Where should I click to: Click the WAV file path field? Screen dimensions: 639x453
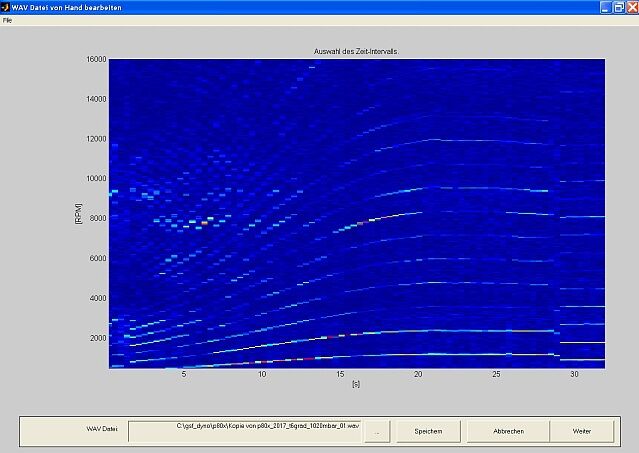tap(245, 430)
